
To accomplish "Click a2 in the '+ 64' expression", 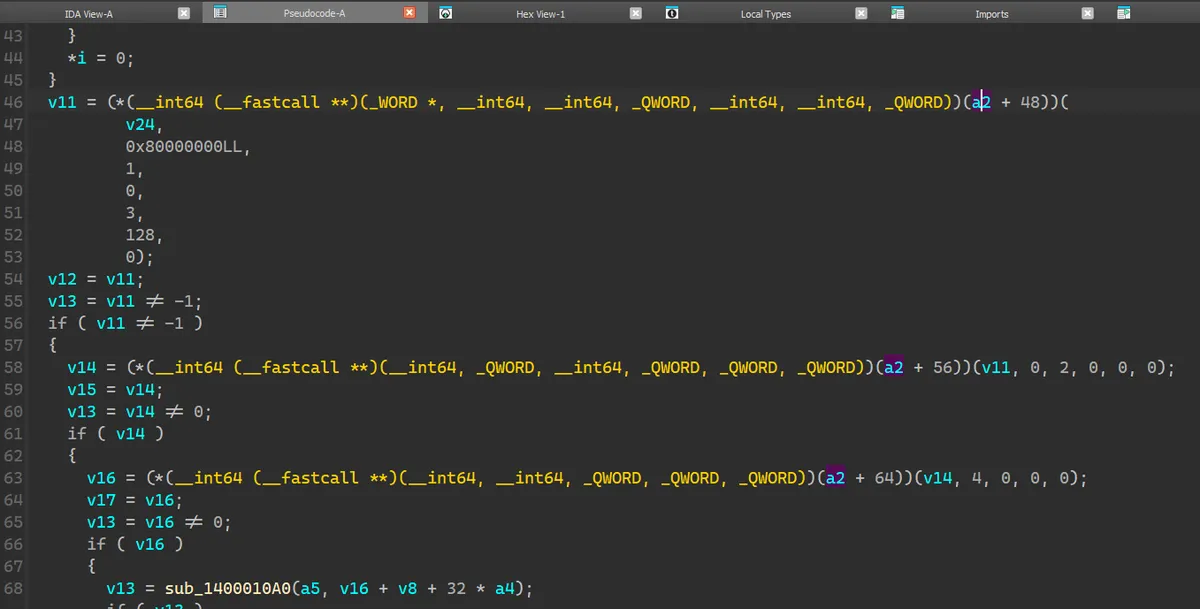I will pyautogui.click(x=835, y=478).
